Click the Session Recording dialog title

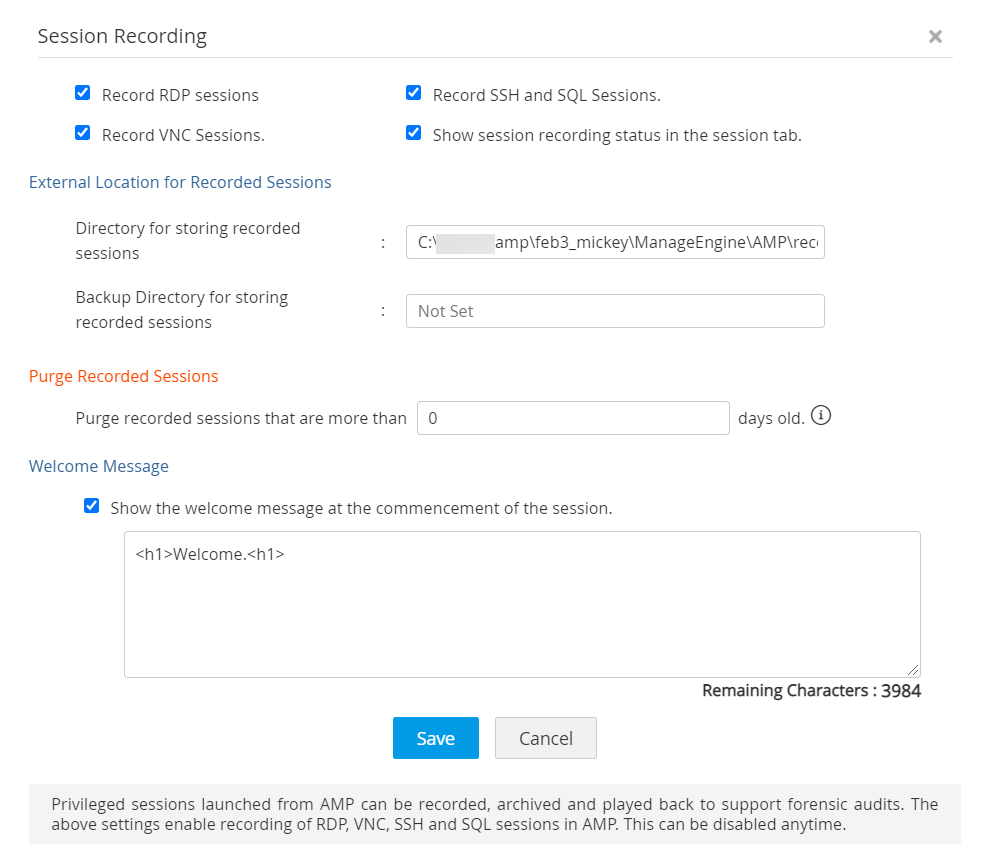click(122, 37)
